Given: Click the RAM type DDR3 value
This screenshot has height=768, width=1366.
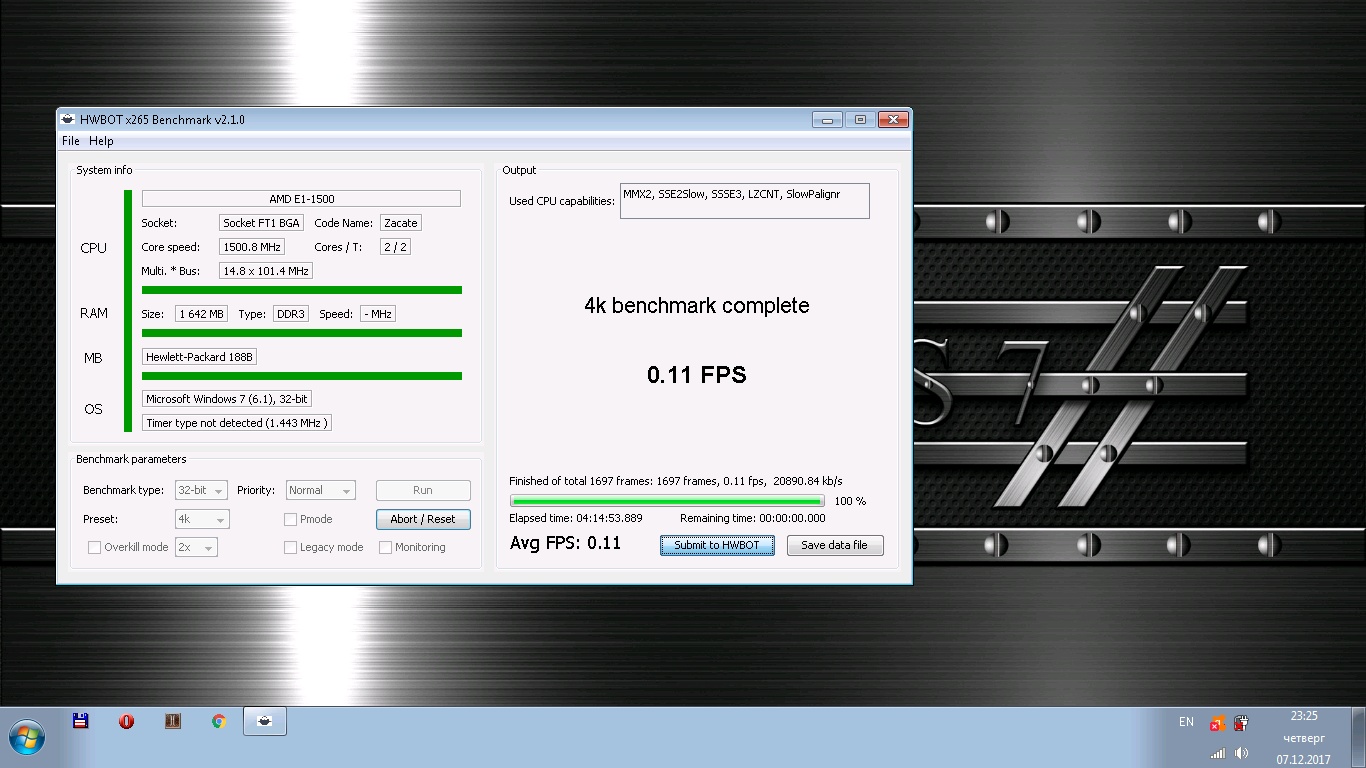Looking at the screenshot, I should pos(291,314).
